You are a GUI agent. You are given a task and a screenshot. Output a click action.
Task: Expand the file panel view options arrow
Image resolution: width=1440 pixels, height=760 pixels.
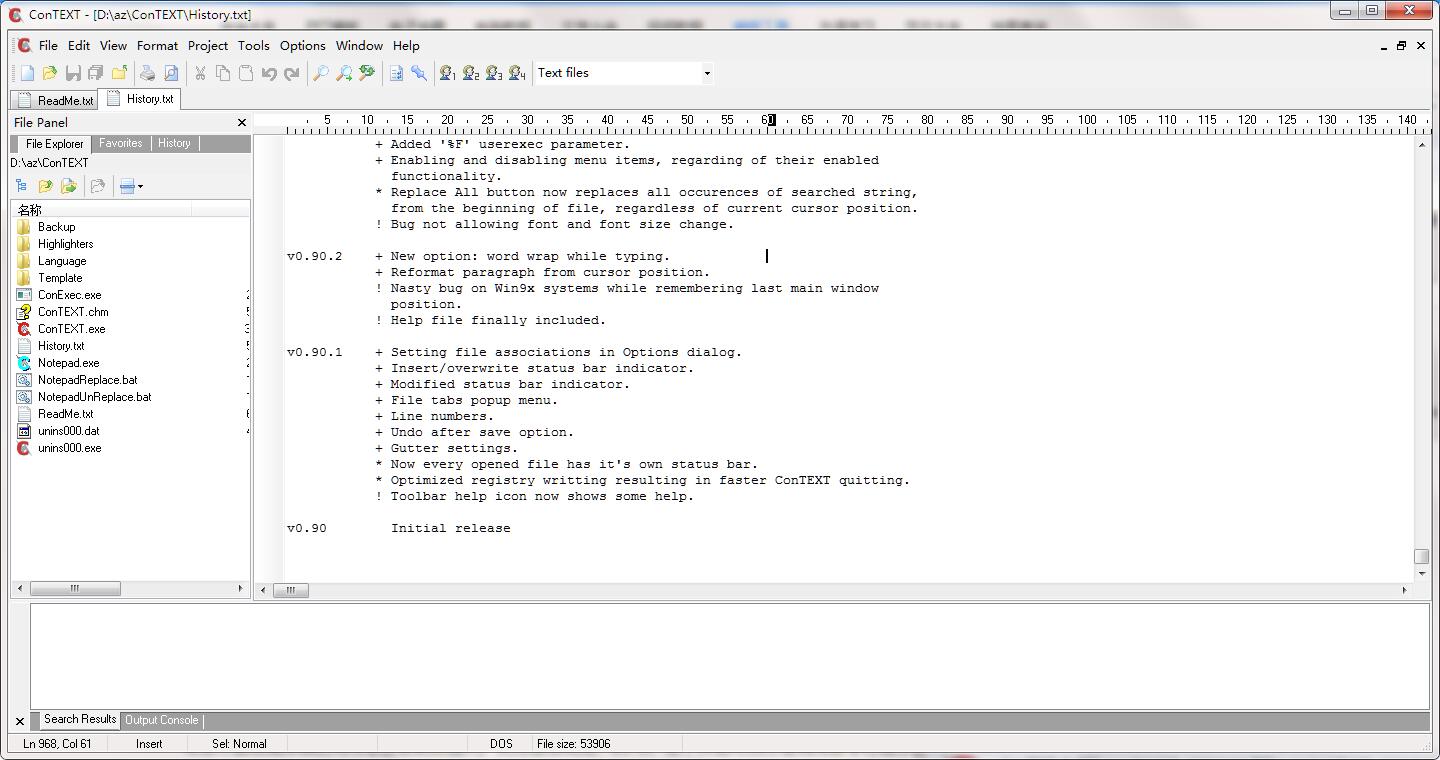[140, 186]
